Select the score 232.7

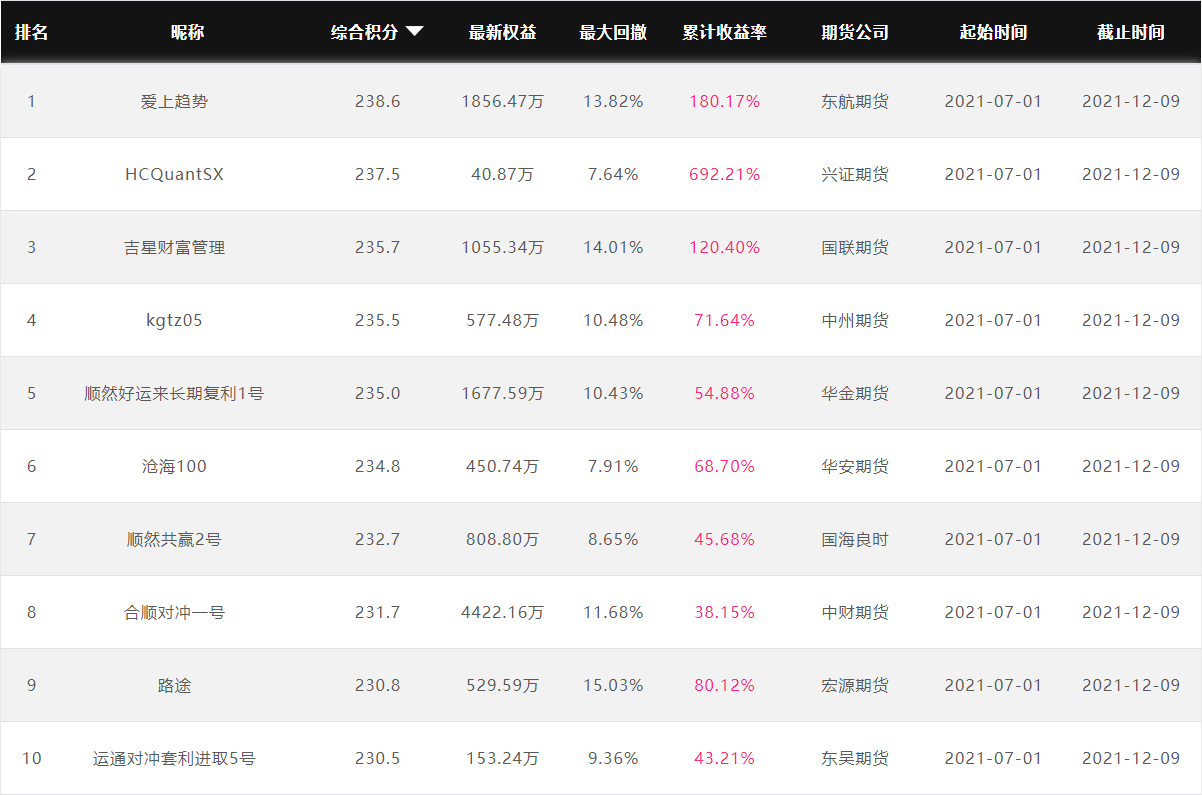[x=378, y=539]
